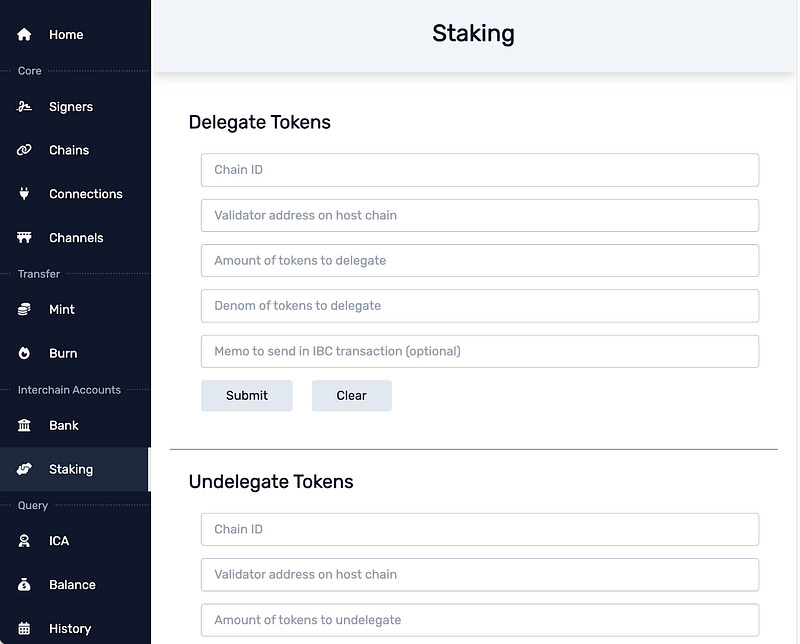The height and width of the screenshot is (644, 800).
Task: Click the Channels bridge icon
Action: pyautogui.click(x=24, y=238)
